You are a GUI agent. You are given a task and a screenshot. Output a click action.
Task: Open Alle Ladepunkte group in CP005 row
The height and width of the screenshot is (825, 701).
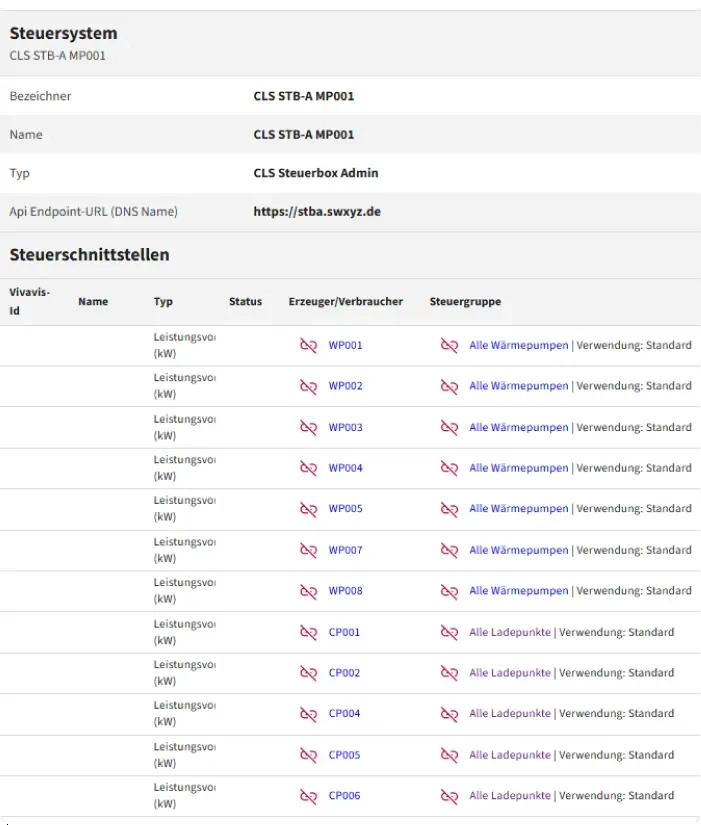pyautogui.click(x=510, y=754)
